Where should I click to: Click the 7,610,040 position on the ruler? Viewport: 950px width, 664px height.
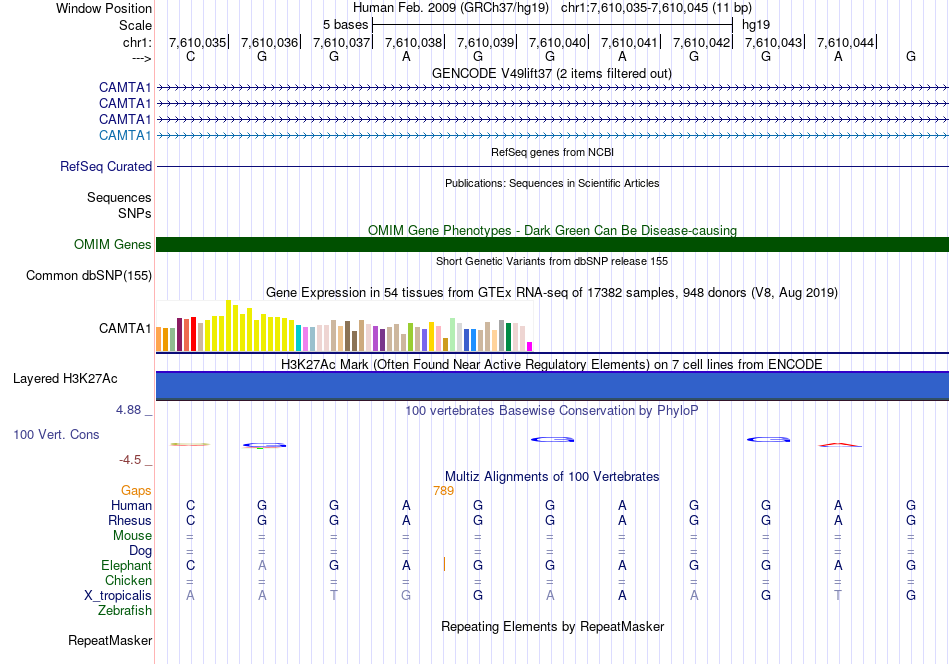point(557,42)
